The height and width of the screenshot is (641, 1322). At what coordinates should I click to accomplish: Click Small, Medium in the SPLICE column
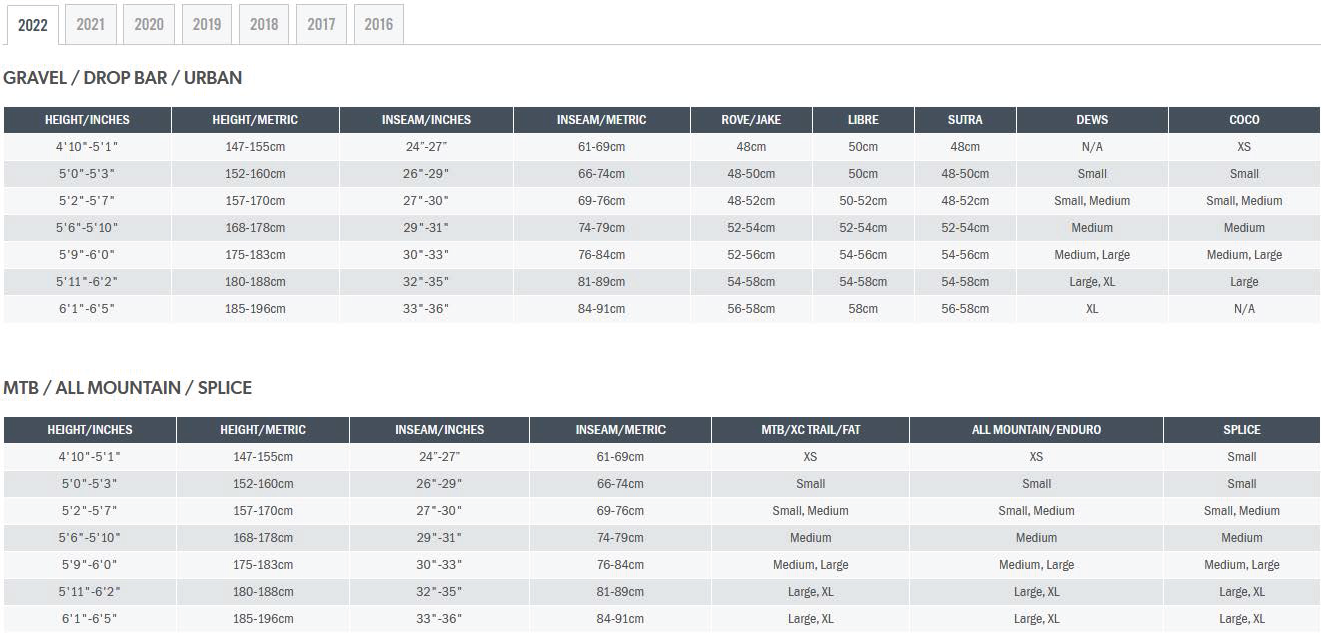point(1241,511)
